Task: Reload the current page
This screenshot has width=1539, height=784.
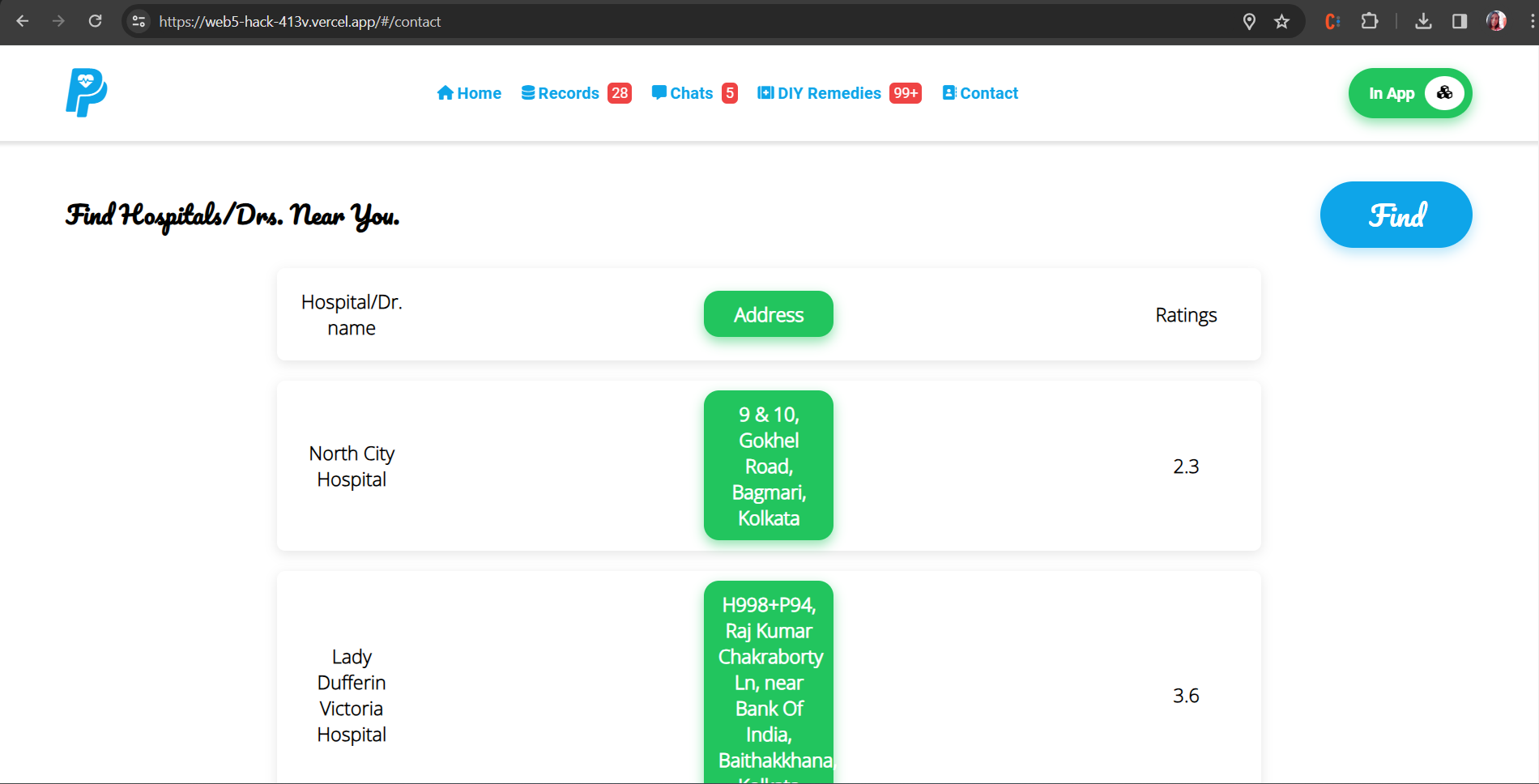Action: coord(95,21)
